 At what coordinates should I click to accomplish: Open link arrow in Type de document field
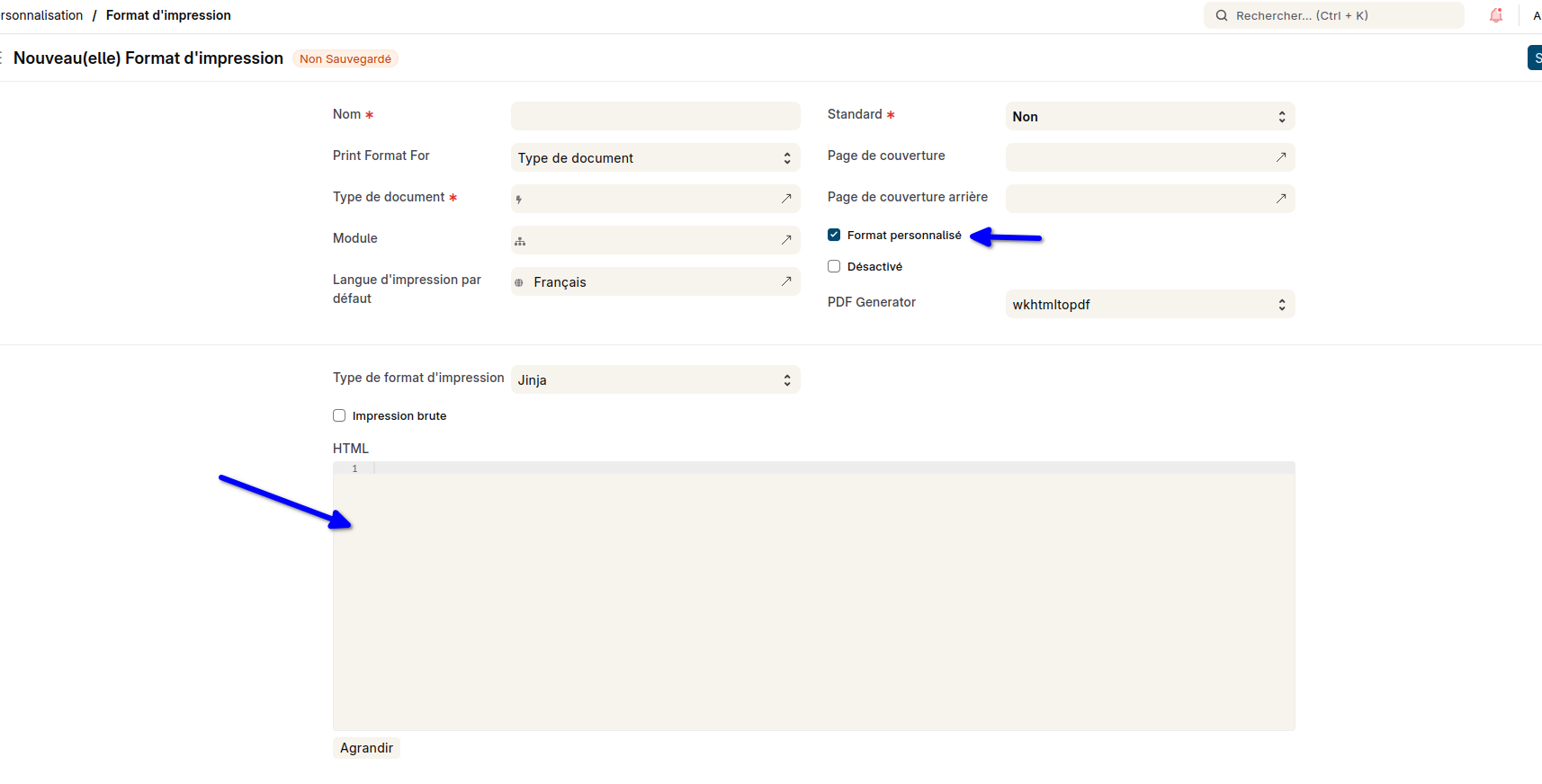[x=786, y=199]
